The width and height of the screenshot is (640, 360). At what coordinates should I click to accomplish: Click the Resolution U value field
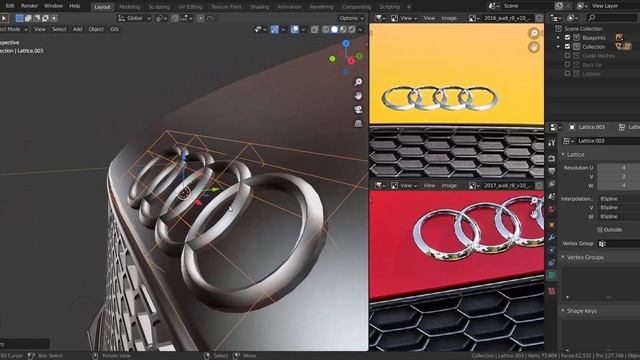618,168
